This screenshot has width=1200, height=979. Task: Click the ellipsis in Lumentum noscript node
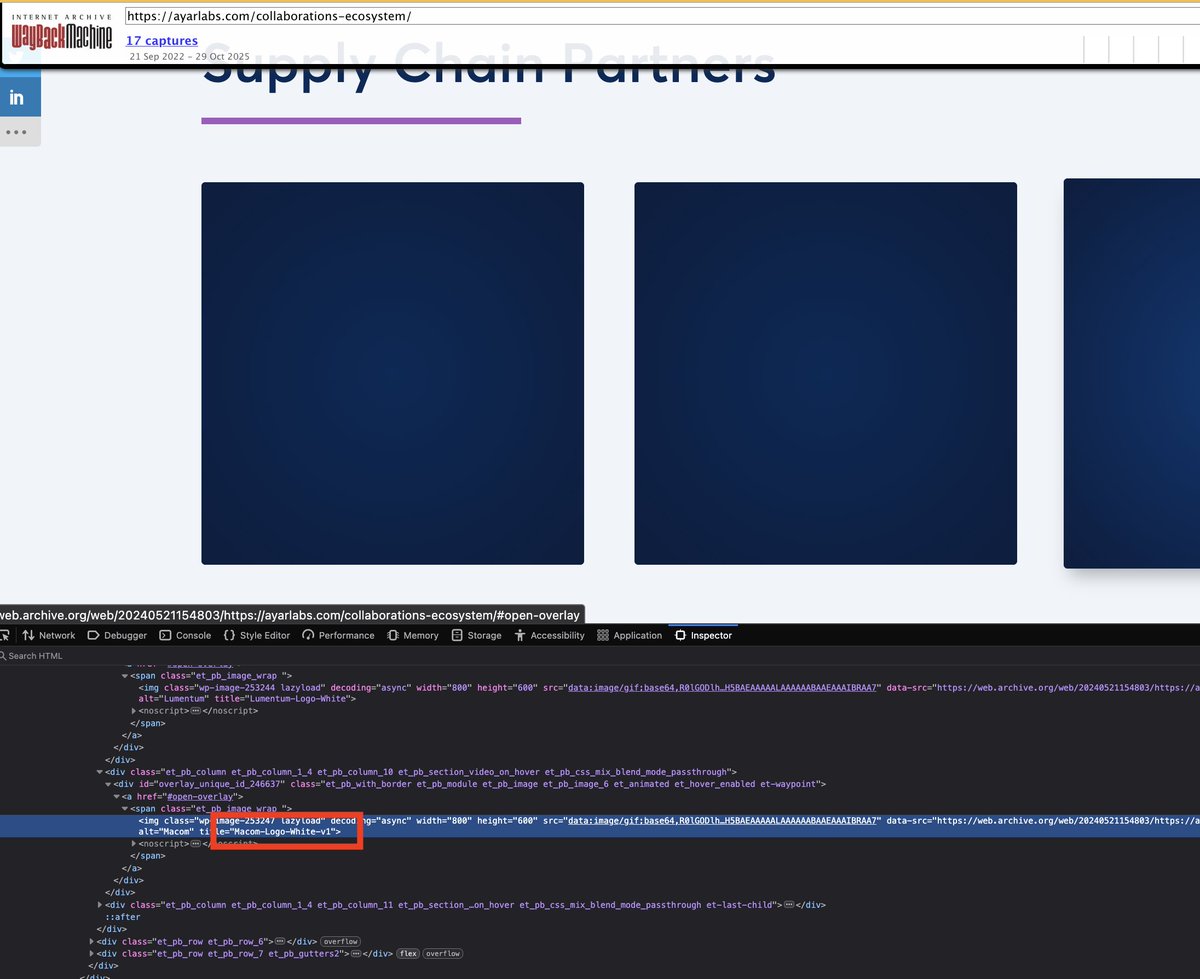point(196,710)
